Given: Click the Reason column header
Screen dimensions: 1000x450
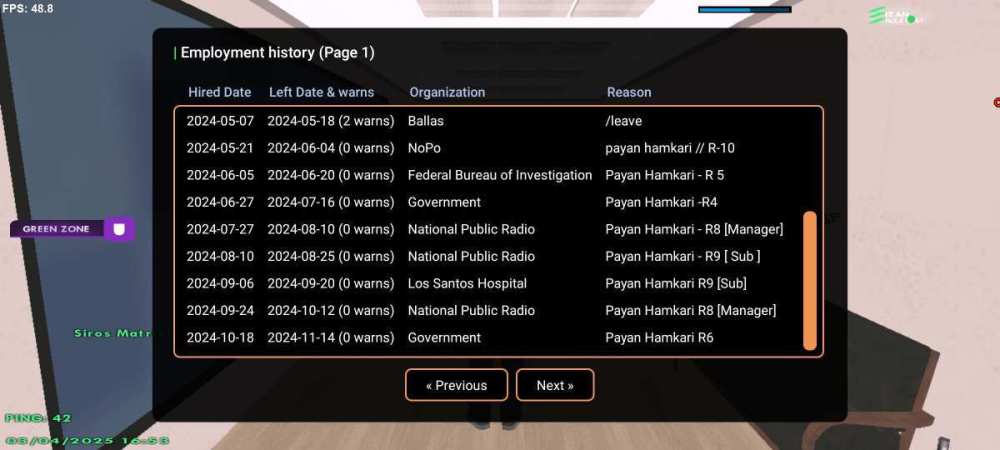Looking at the screenshot, I should click(x=629, y=92).
